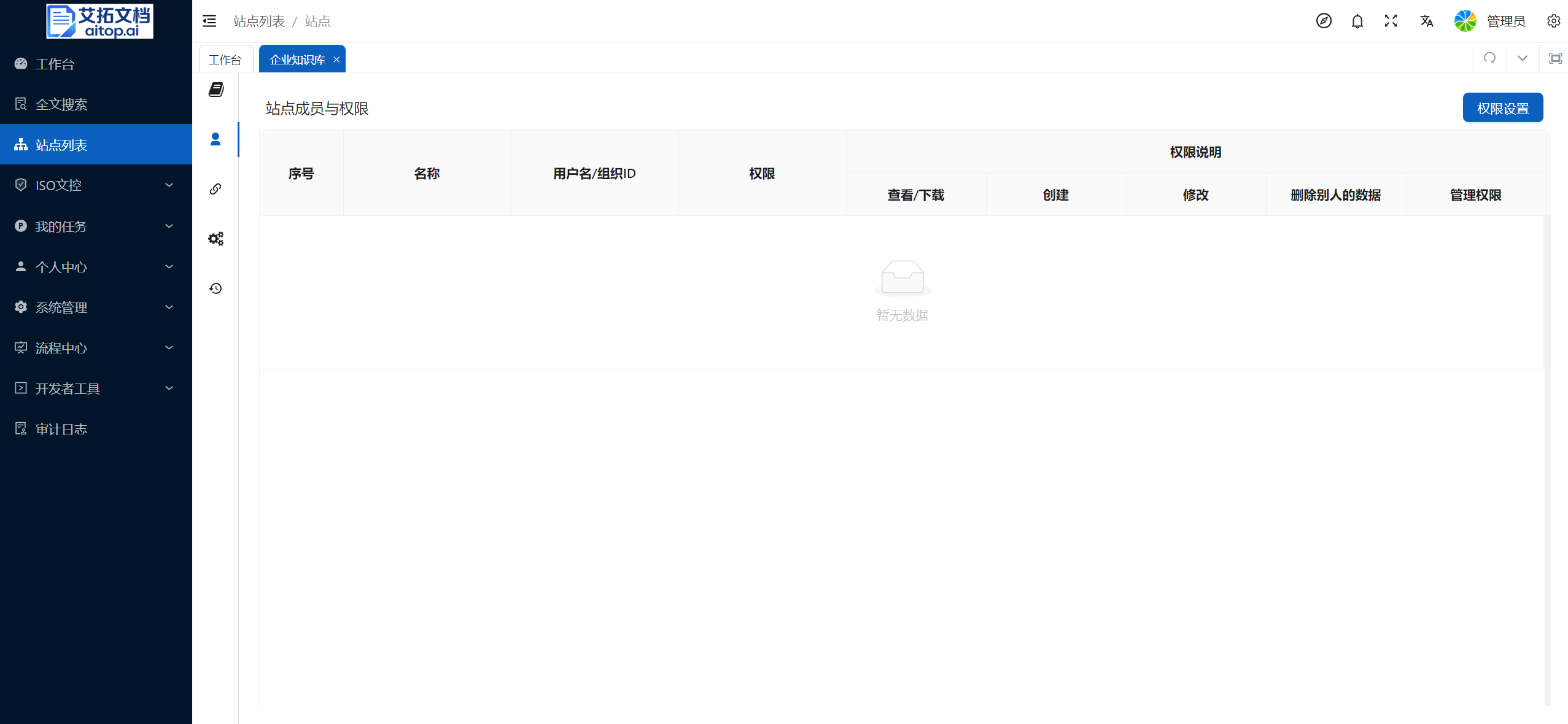Collapse the sidebar menu toggle
Screen dimensions: 1568x724
[x=209, y=21]
